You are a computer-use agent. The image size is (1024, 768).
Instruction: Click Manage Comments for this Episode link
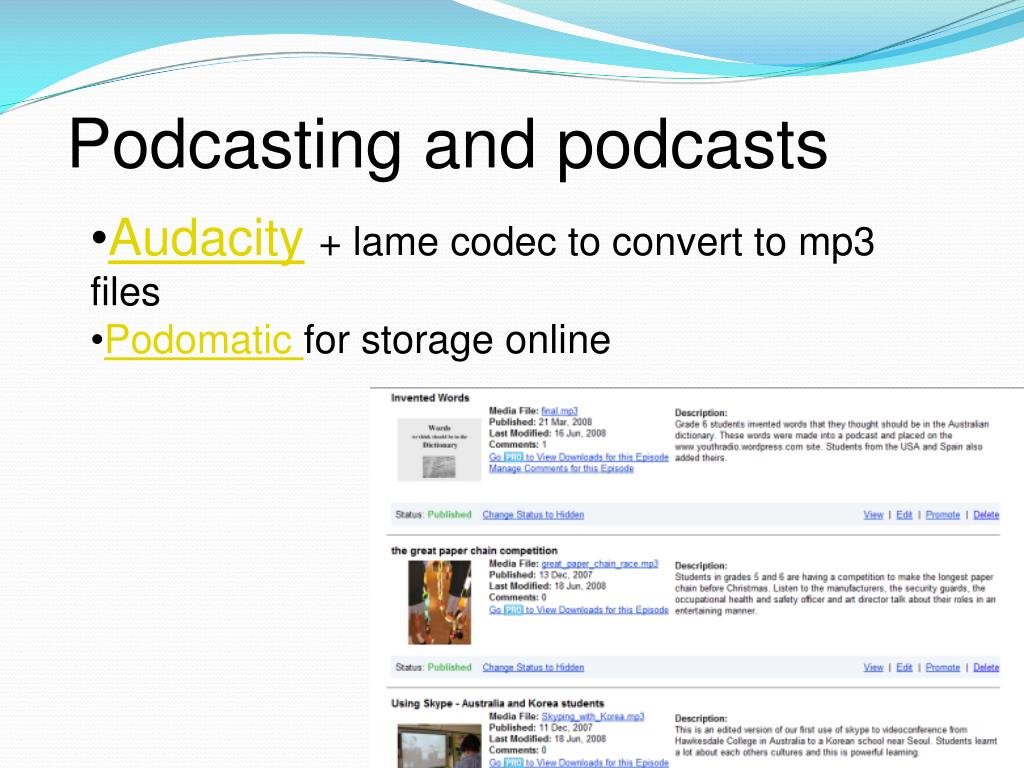coord(561,468)
